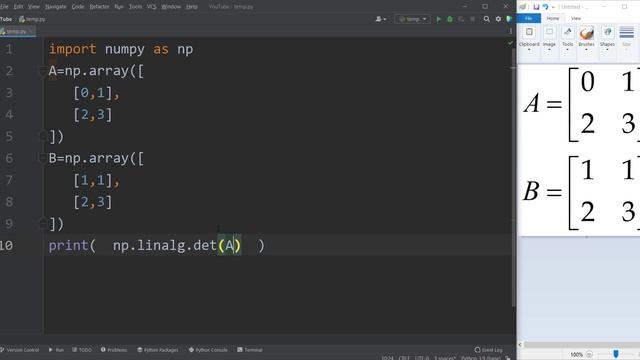Switch to the Paint Home tab
The height and width of the screenshot is (360, 640).
click(553, 18)
